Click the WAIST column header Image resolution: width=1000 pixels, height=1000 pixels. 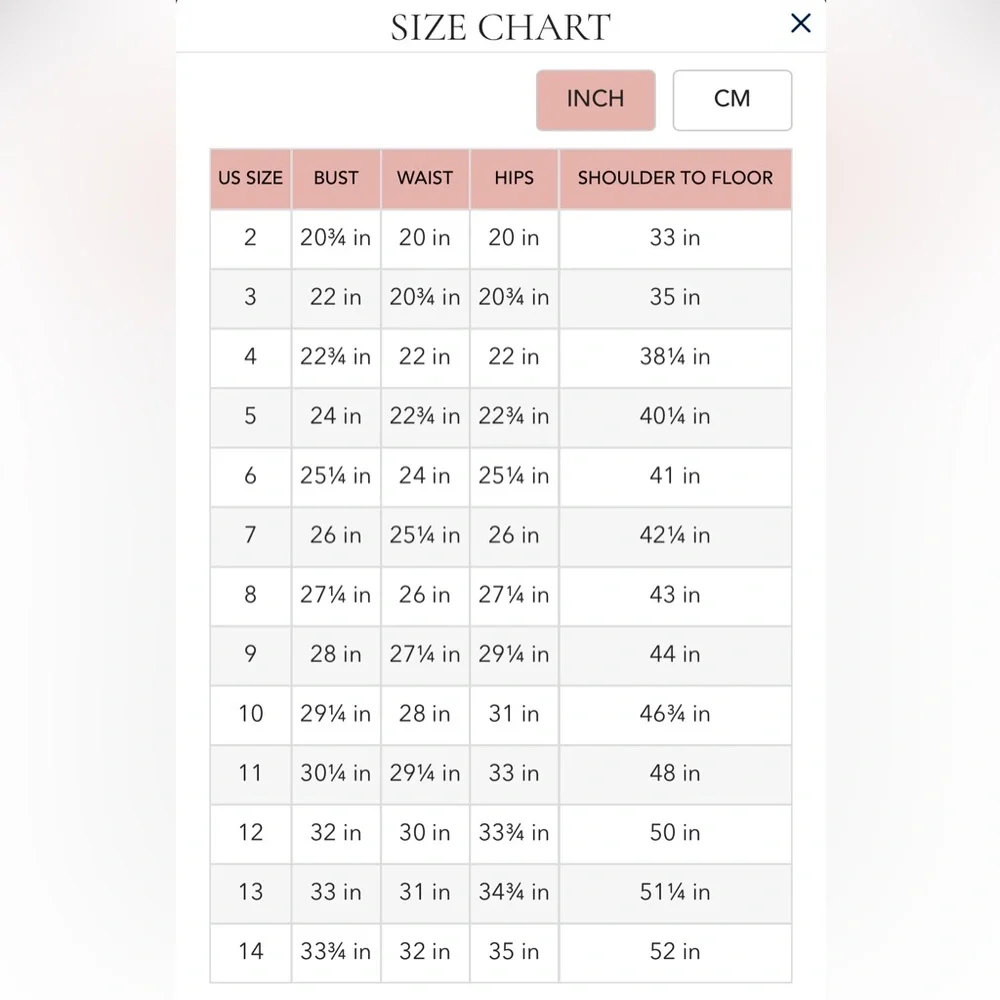click(x=425, y=179)
